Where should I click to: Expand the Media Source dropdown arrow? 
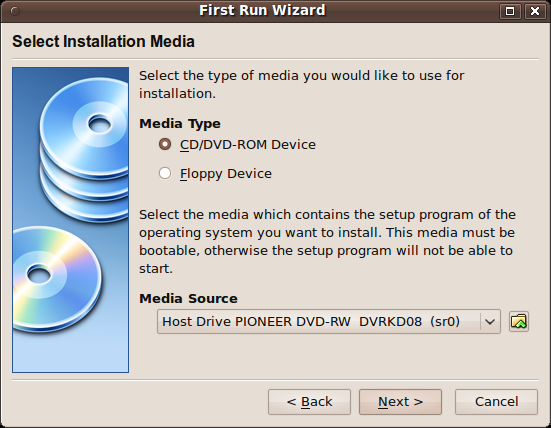pyautogui.click(x=490, y=322)
